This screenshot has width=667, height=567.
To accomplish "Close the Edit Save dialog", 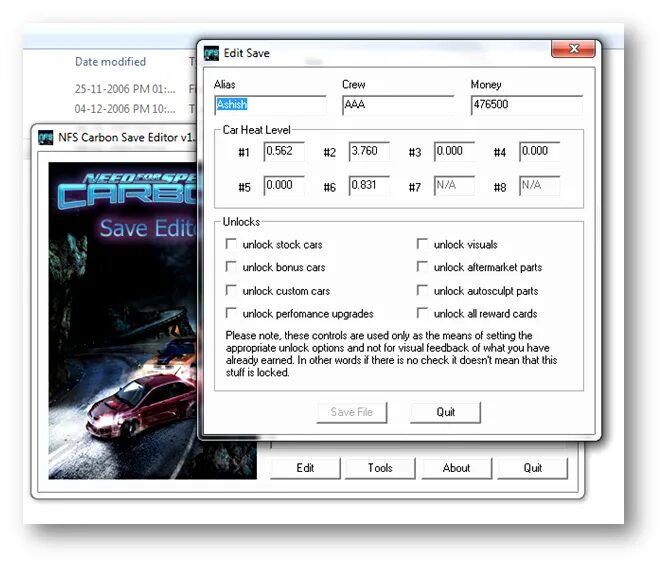I will pos(573,48).
